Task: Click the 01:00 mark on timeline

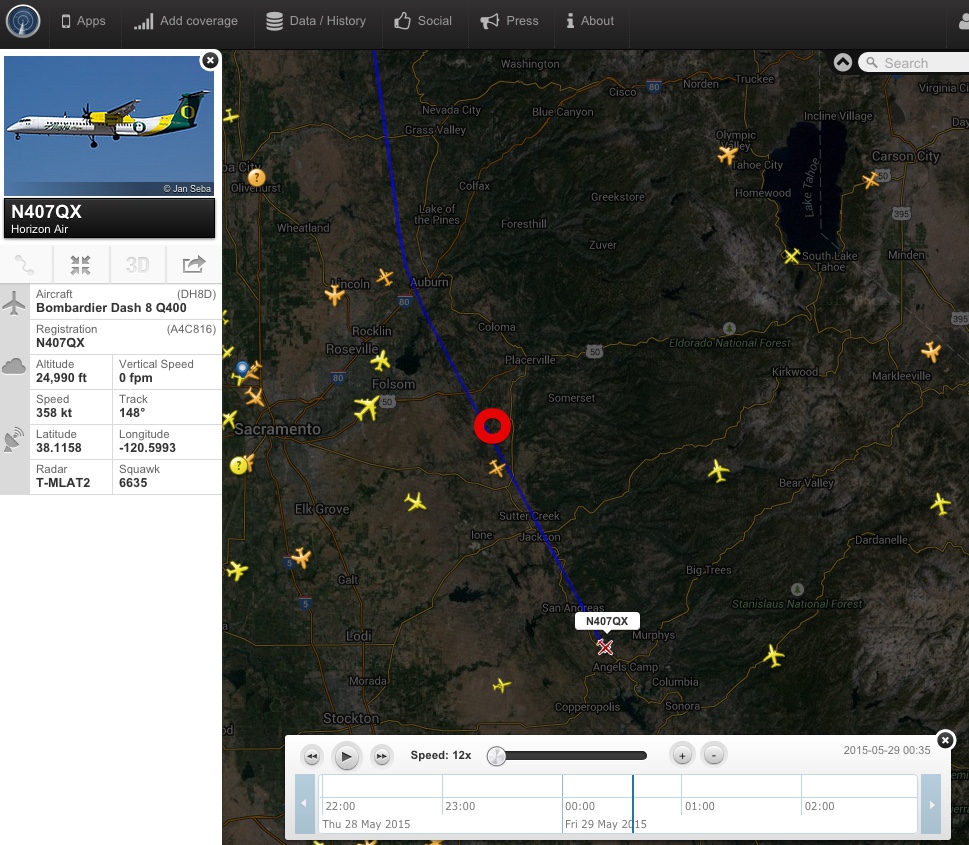Action: [x=700, y=806]
